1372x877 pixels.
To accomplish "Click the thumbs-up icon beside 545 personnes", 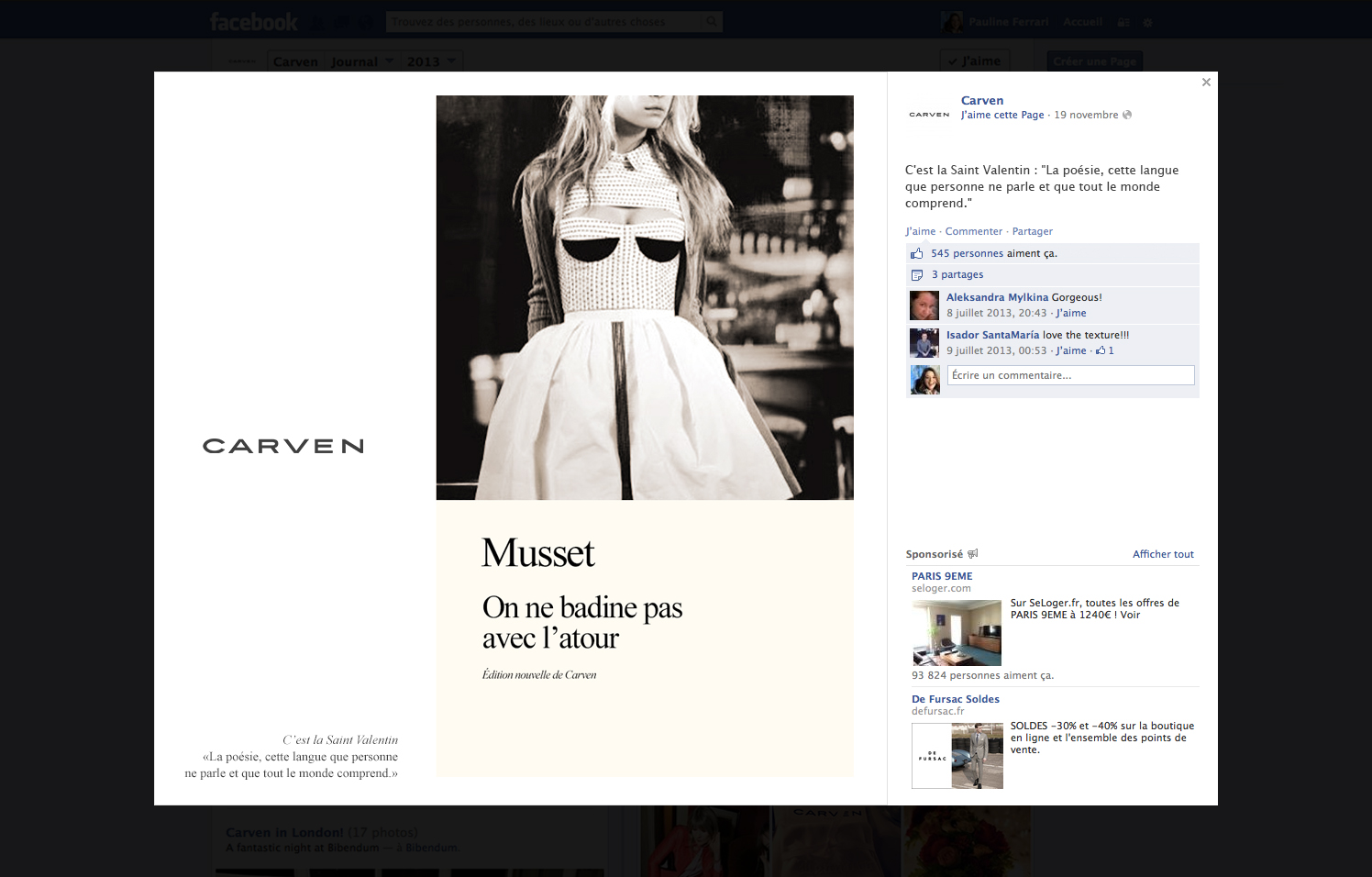I will pos(916,254).
